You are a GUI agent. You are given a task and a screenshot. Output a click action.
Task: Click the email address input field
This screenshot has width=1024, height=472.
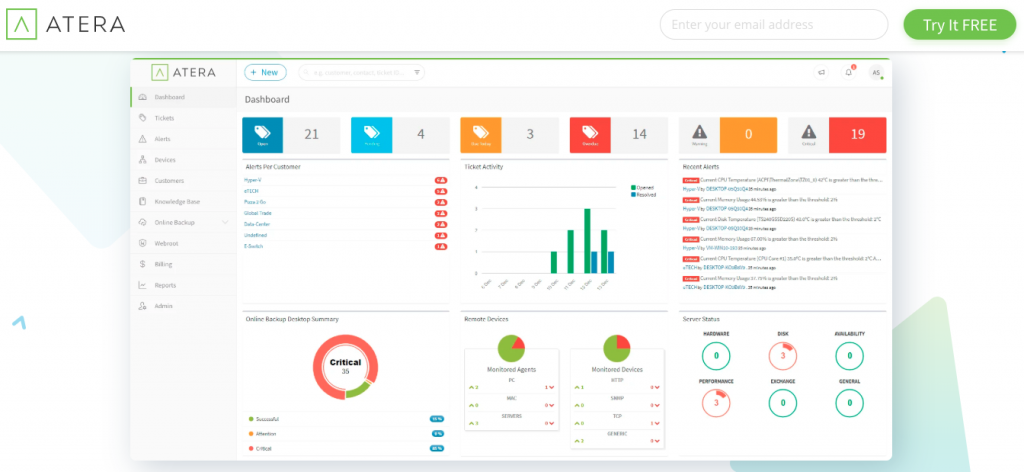(x=774, y=25)
